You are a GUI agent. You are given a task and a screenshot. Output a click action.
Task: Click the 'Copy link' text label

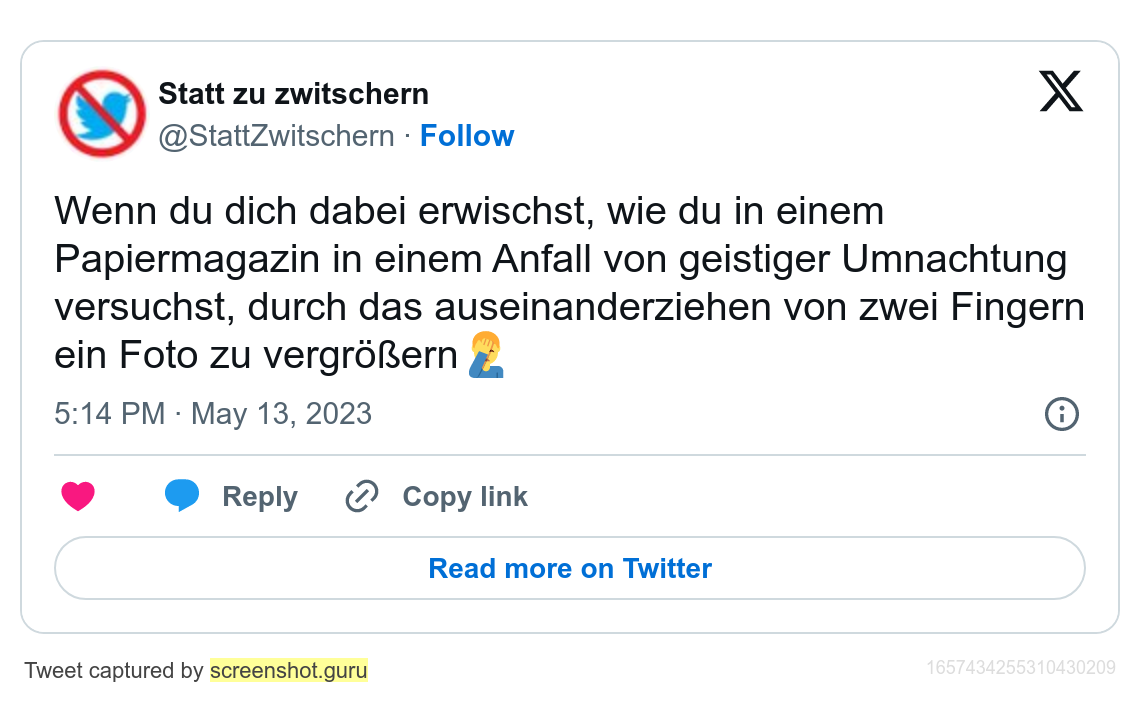(x=465, y=497)
